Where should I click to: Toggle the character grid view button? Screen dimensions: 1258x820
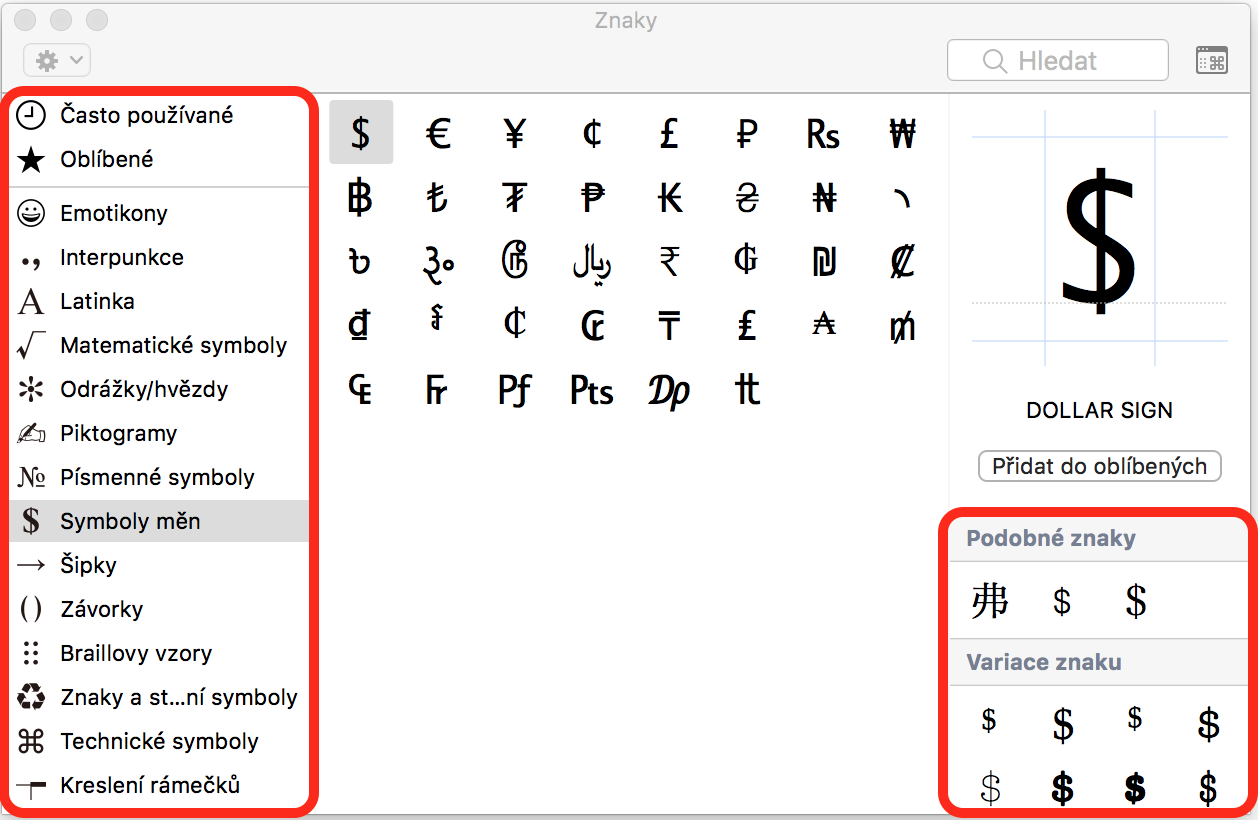[x=1211, y=60]
